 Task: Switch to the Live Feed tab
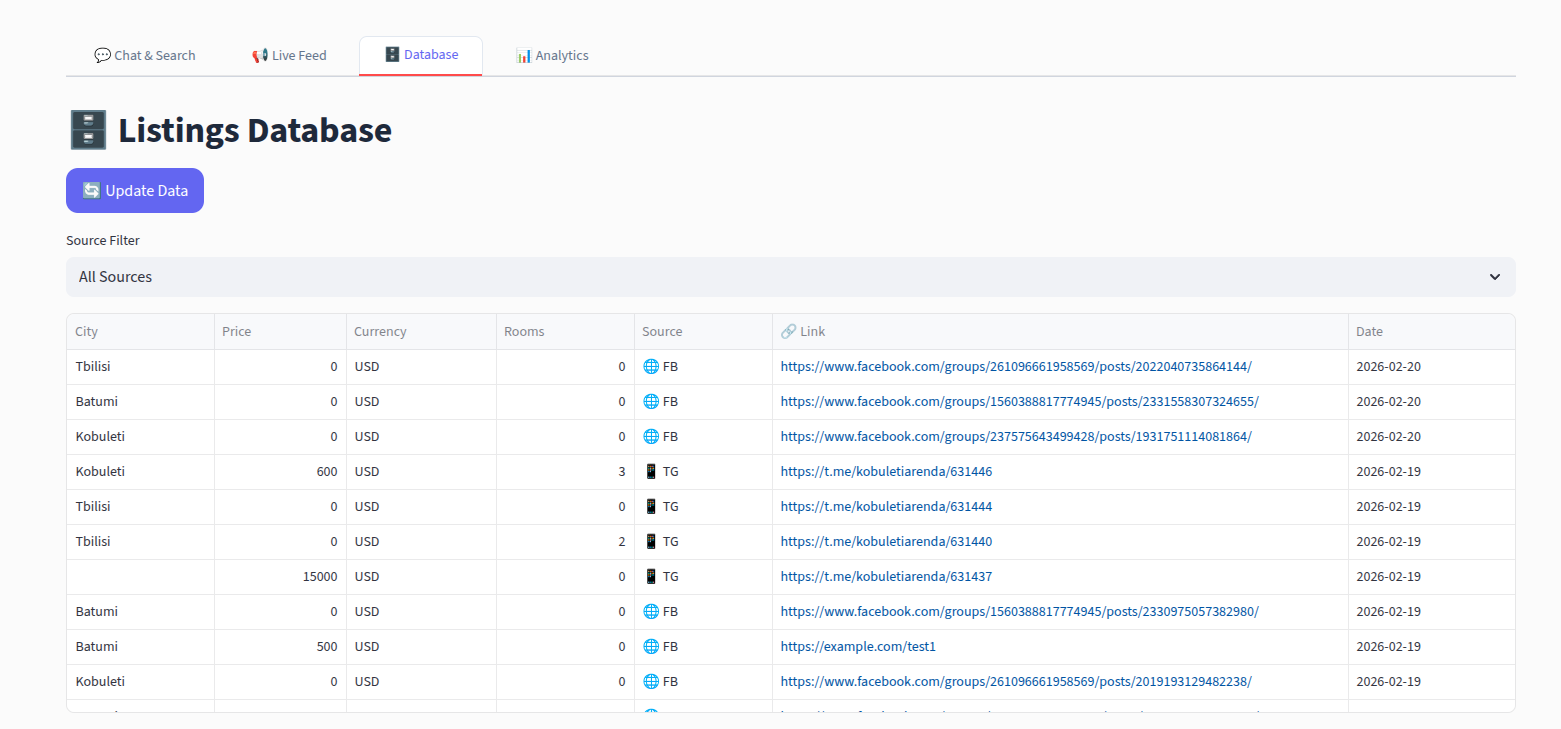289,56
